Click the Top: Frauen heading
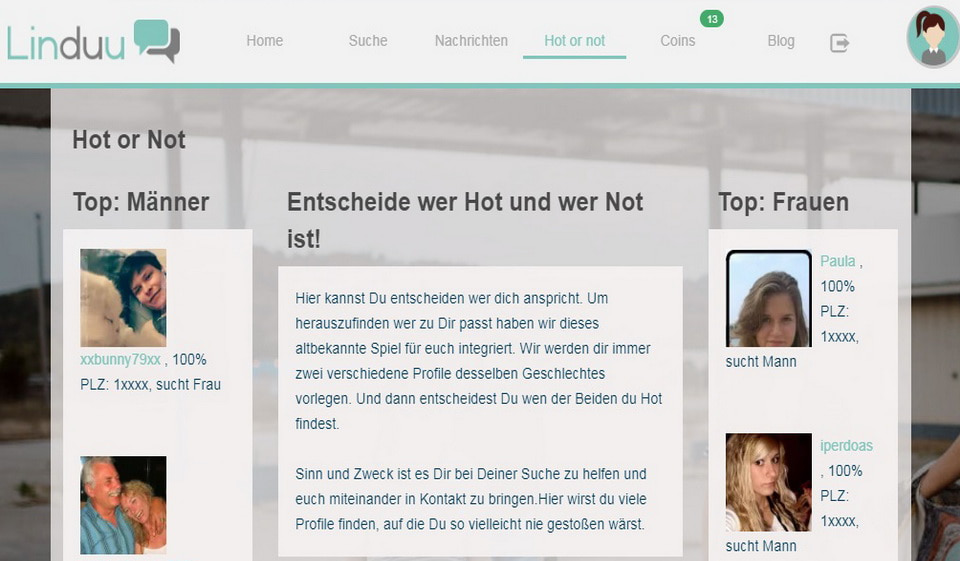960x561 pixels. [x=783, y=202]
